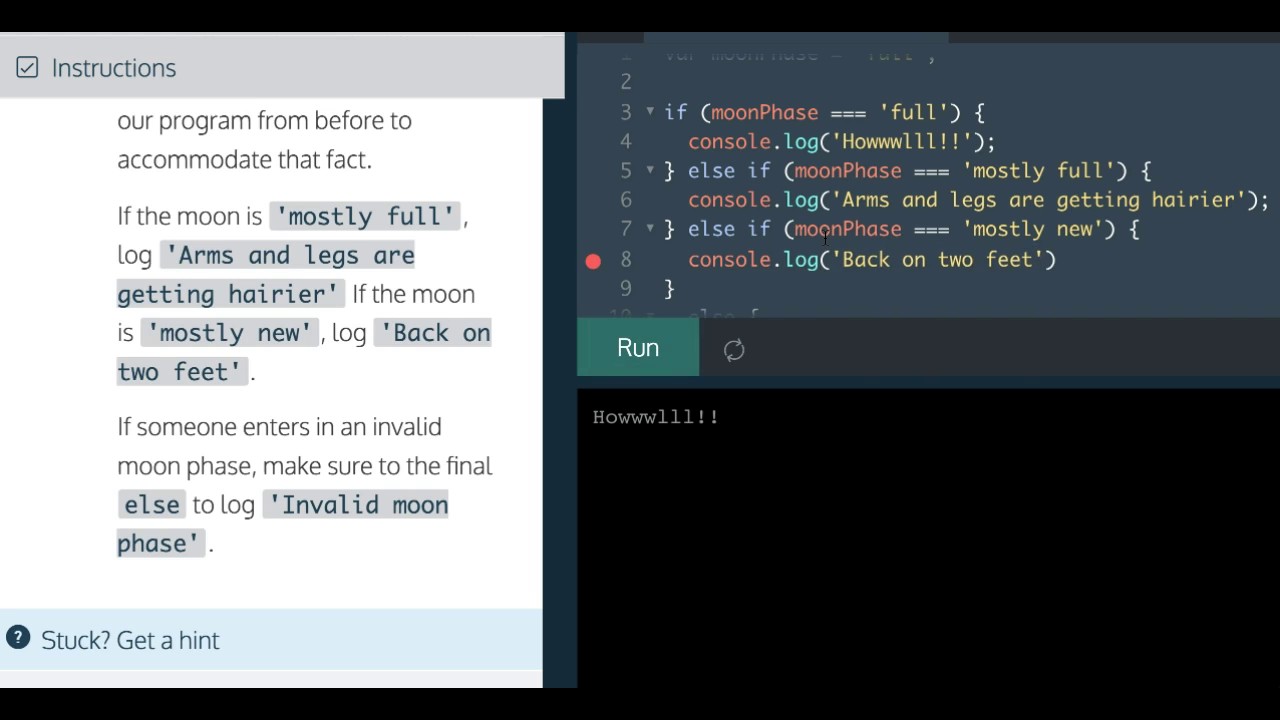
Task: Collapse the if block on line 3
Action: [650, 112]
